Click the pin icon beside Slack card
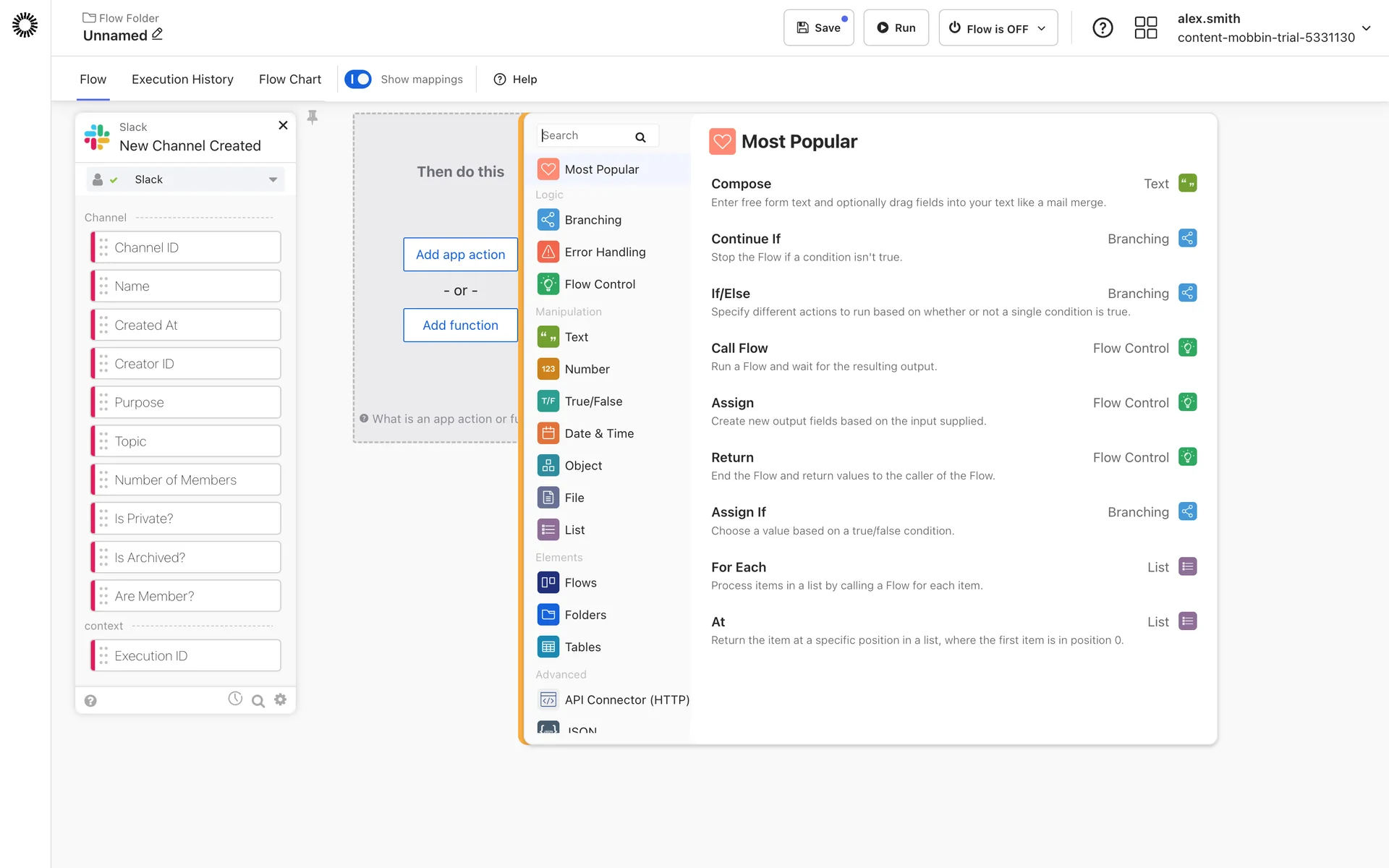This screenshot has height=868, width=1389. point(313,116)
